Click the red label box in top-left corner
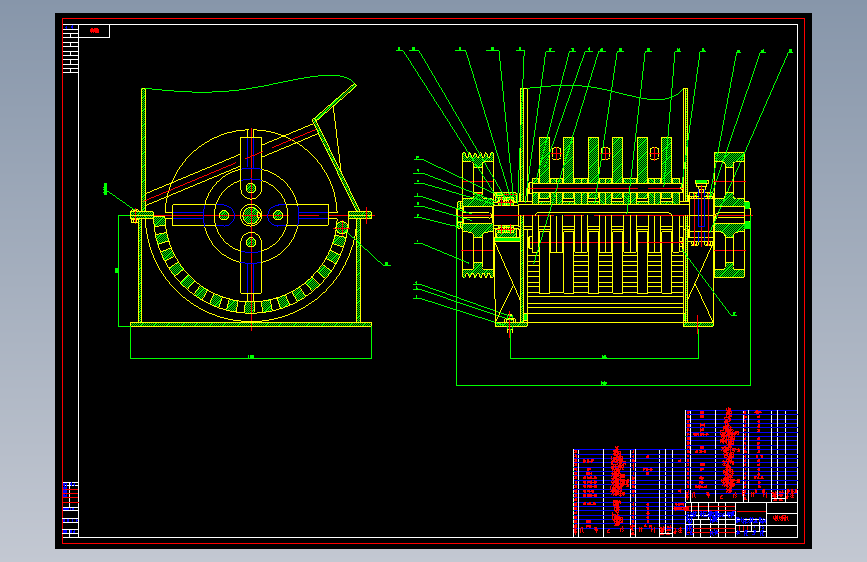 (94, 31)
